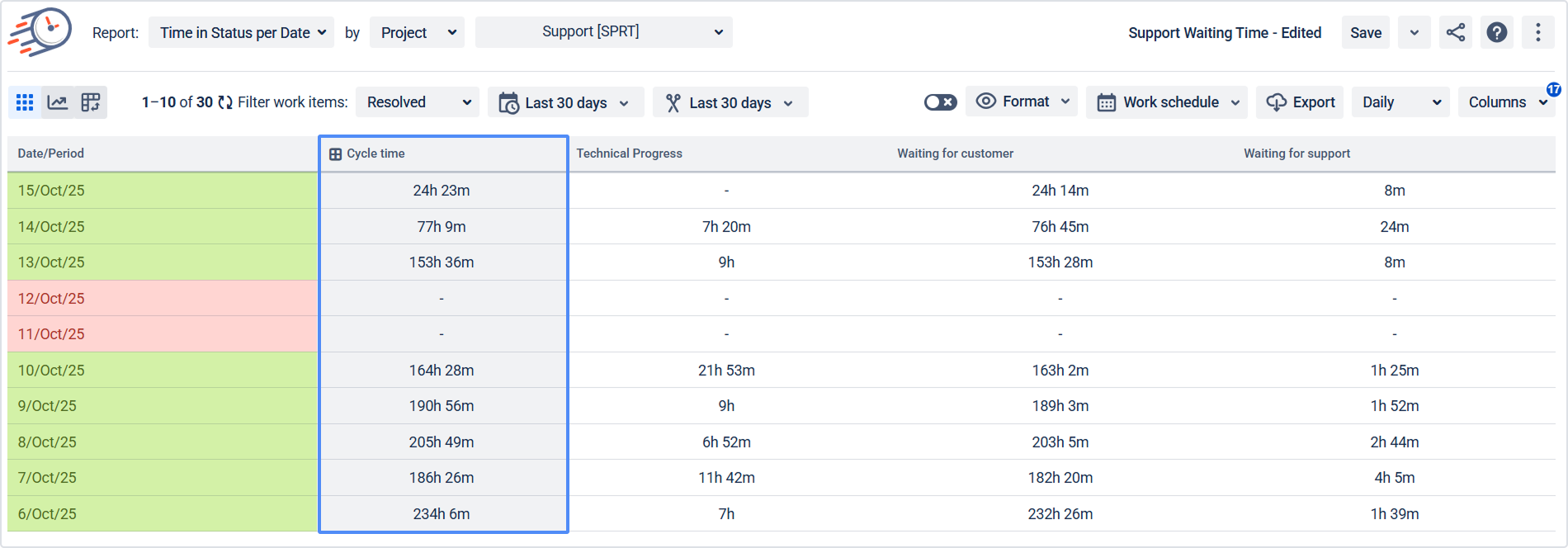Open the Daily granularity dropdown
Screen dimensions: 1568x548
click(1400, 102)
